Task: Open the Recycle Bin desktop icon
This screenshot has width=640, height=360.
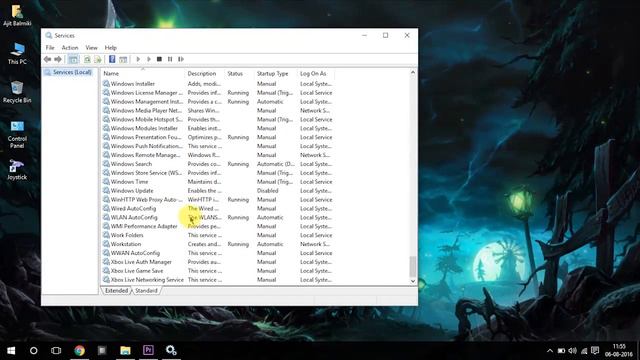Action: tap(17, 92)
